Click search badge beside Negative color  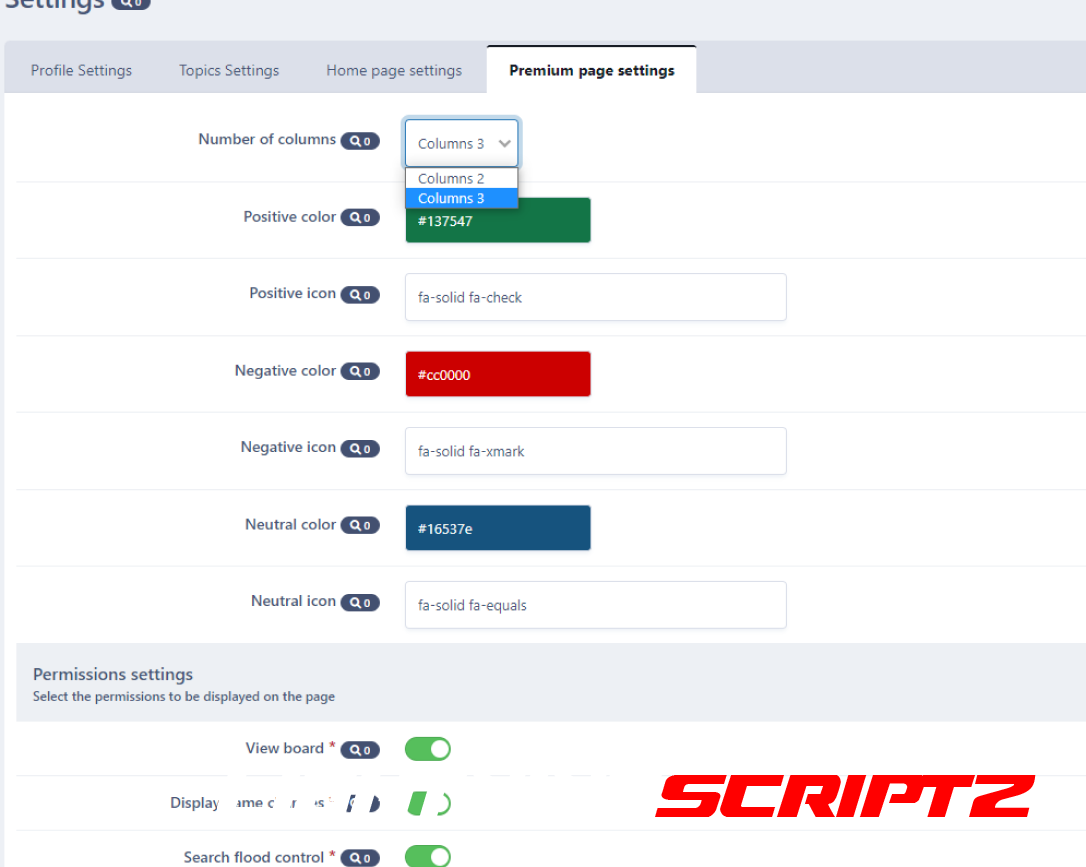[x=360, y=372]
